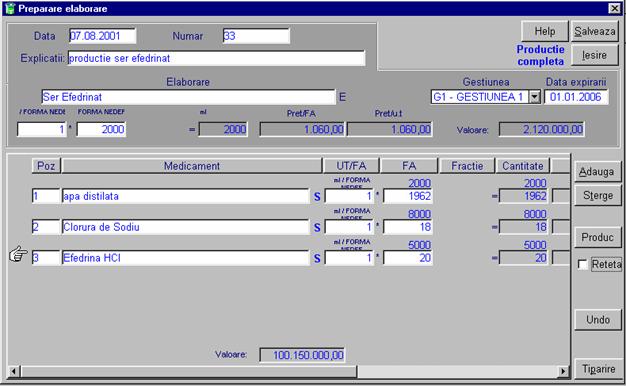Click the Tiparire button
The image size is (626, 386).
(x=598, y=369)
